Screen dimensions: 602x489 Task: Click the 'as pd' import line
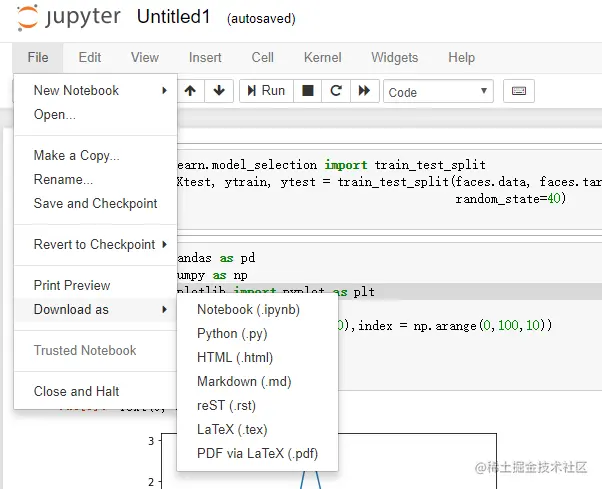(x=216, y=258)
